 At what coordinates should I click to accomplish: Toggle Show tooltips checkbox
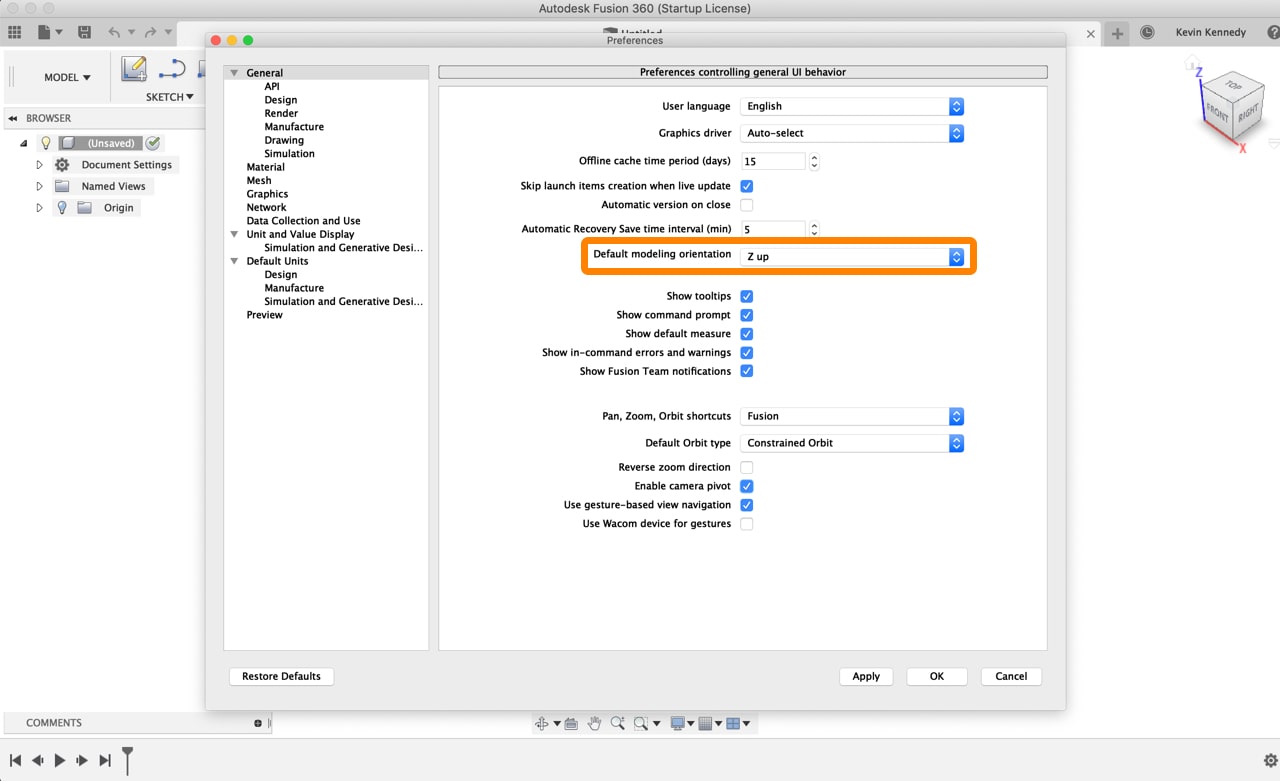[x=746, y=296]
